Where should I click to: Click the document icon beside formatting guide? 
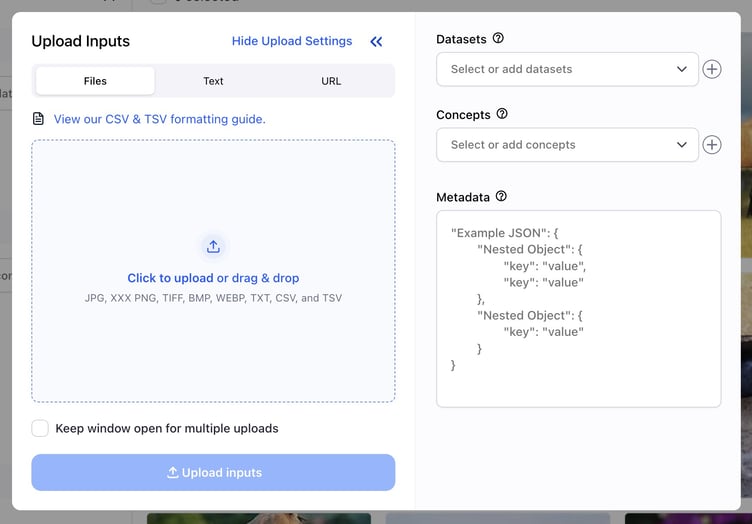[39, 119]
